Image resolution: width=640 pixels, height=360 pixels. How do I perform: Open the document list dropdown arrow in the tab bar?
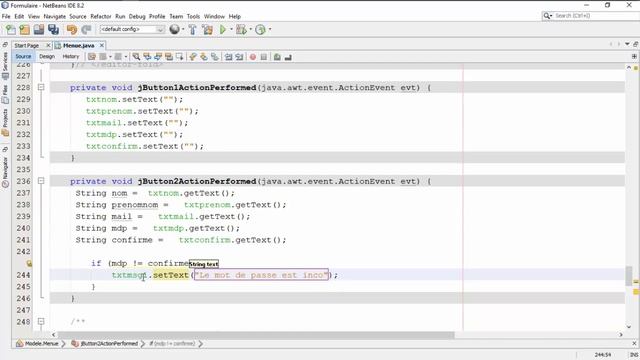(627, 44)
